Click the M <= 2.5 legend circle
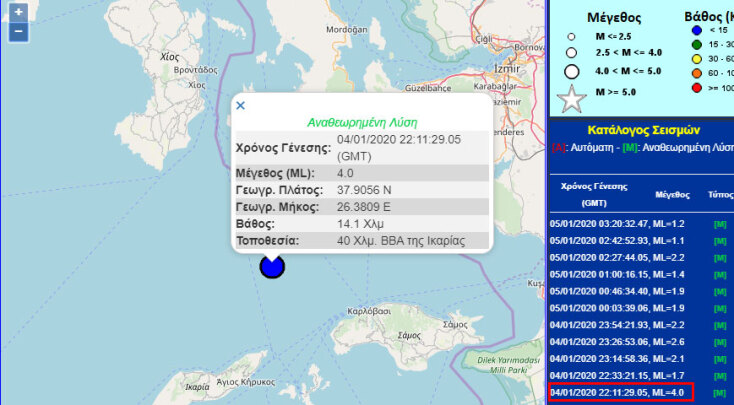Image resolution: width=734 pixels, height=405 pixels. pos(571,36)
